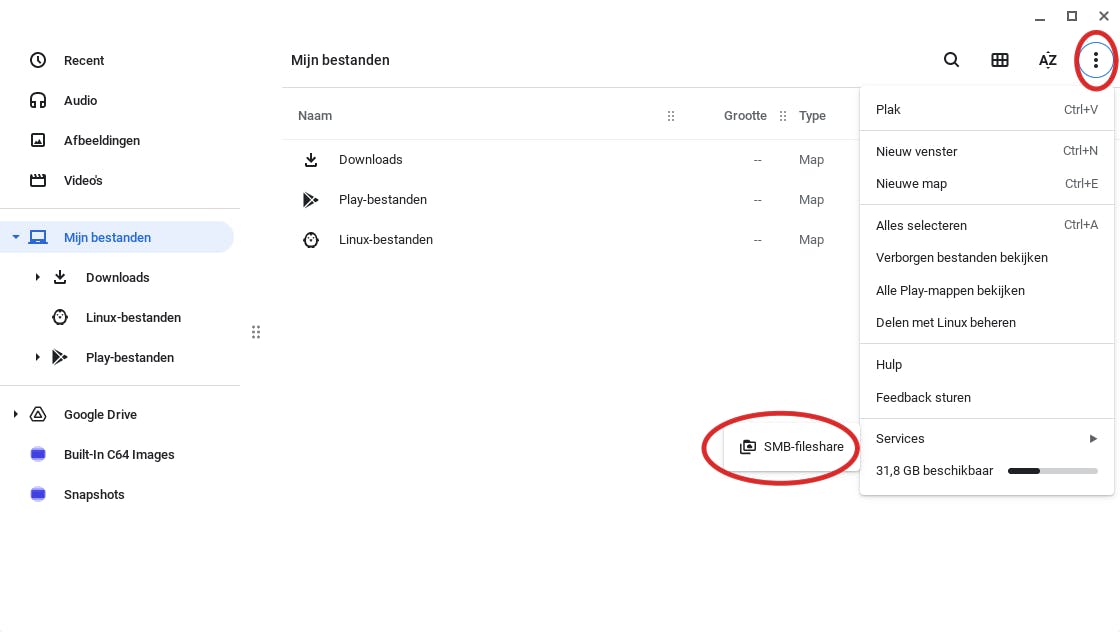The width and height of the screenshot is (1120, 632).
Task: Open Recent in the sidebar
Action: 84,60
